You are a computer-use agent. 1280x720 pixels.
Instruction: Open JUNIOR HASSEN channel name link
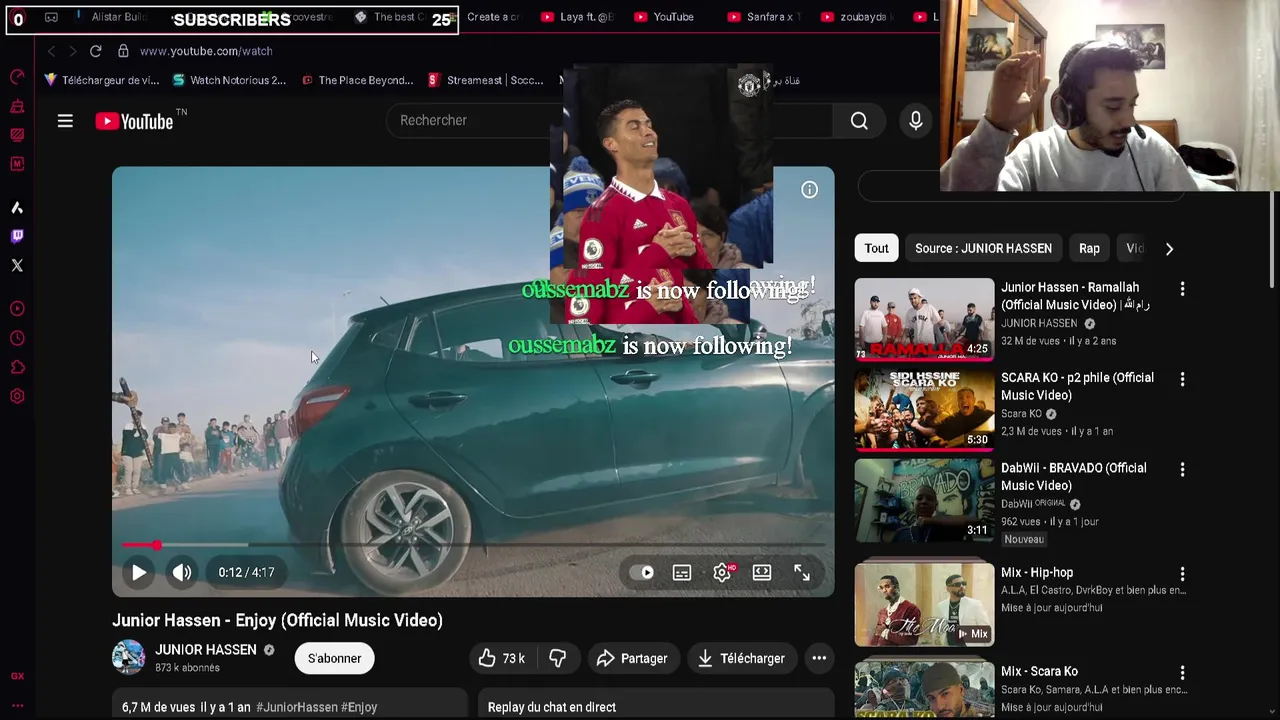pyautogui.click(x=206, y=650)
